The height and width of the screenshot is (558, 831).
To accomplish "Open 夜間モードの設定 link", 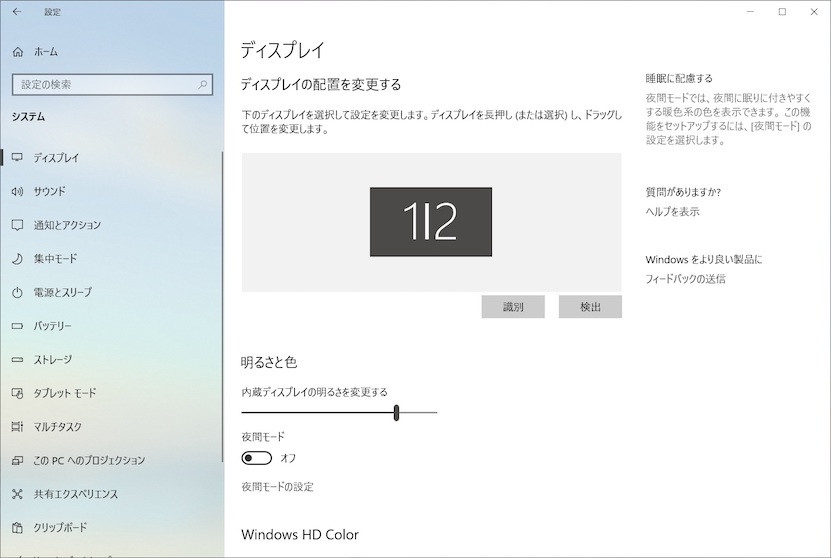I will (x=277, y=486).
